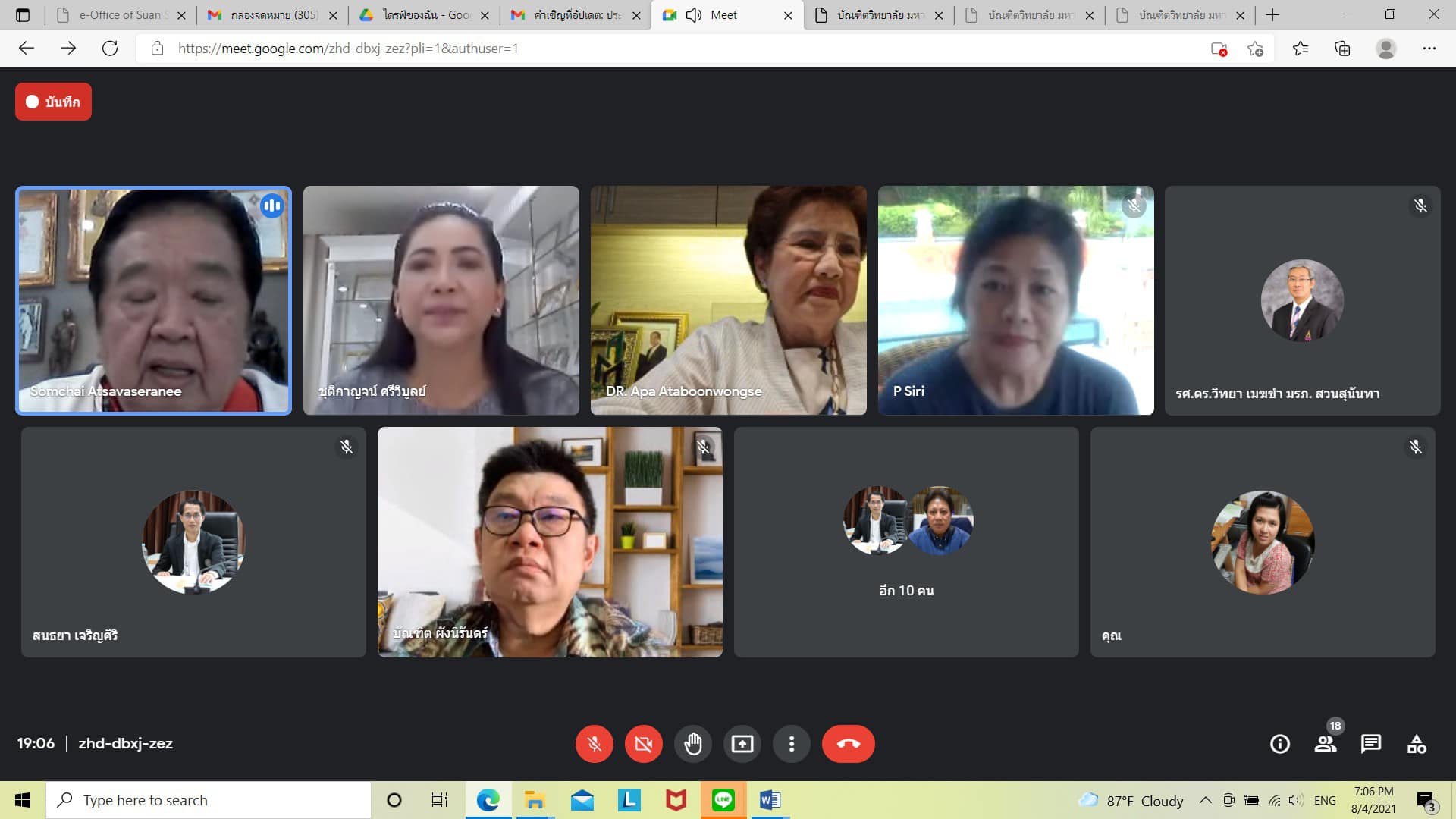1456x819 pixels.
Task: Toggle camera off button
Action: coord(643,744)
